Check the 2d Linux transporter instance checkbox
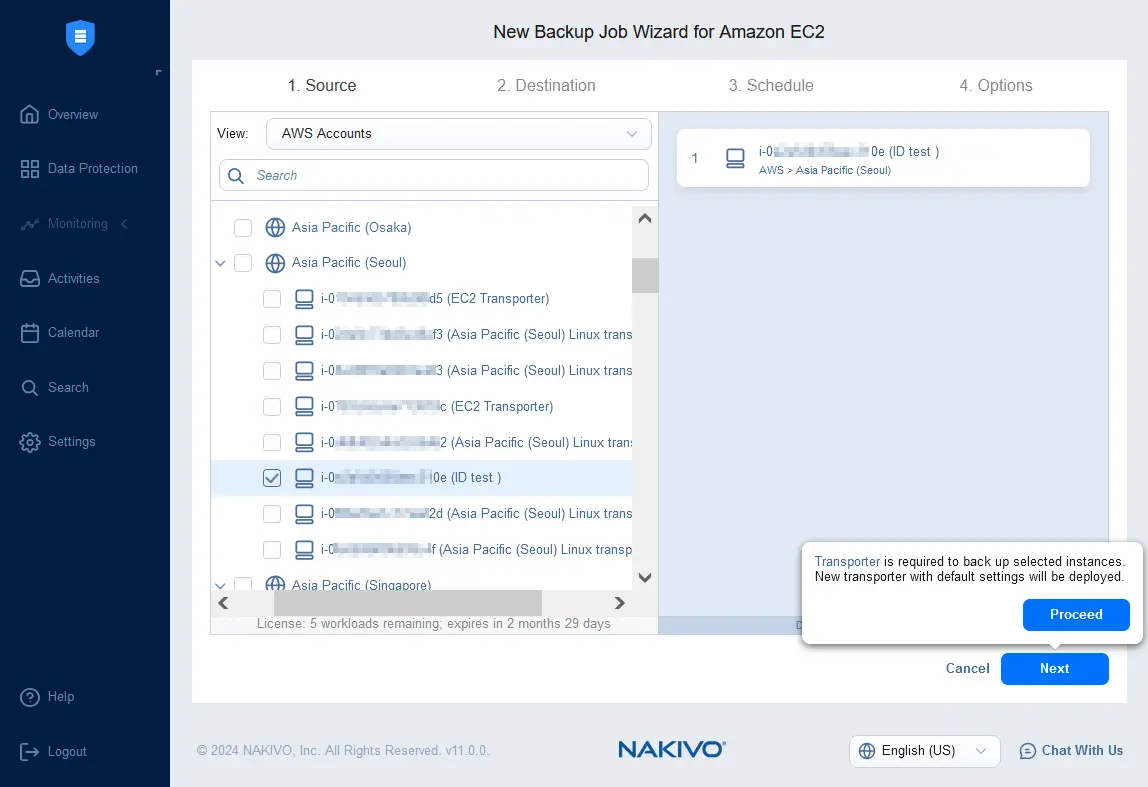Viewport: 1148px width, 787px height. 272,514
